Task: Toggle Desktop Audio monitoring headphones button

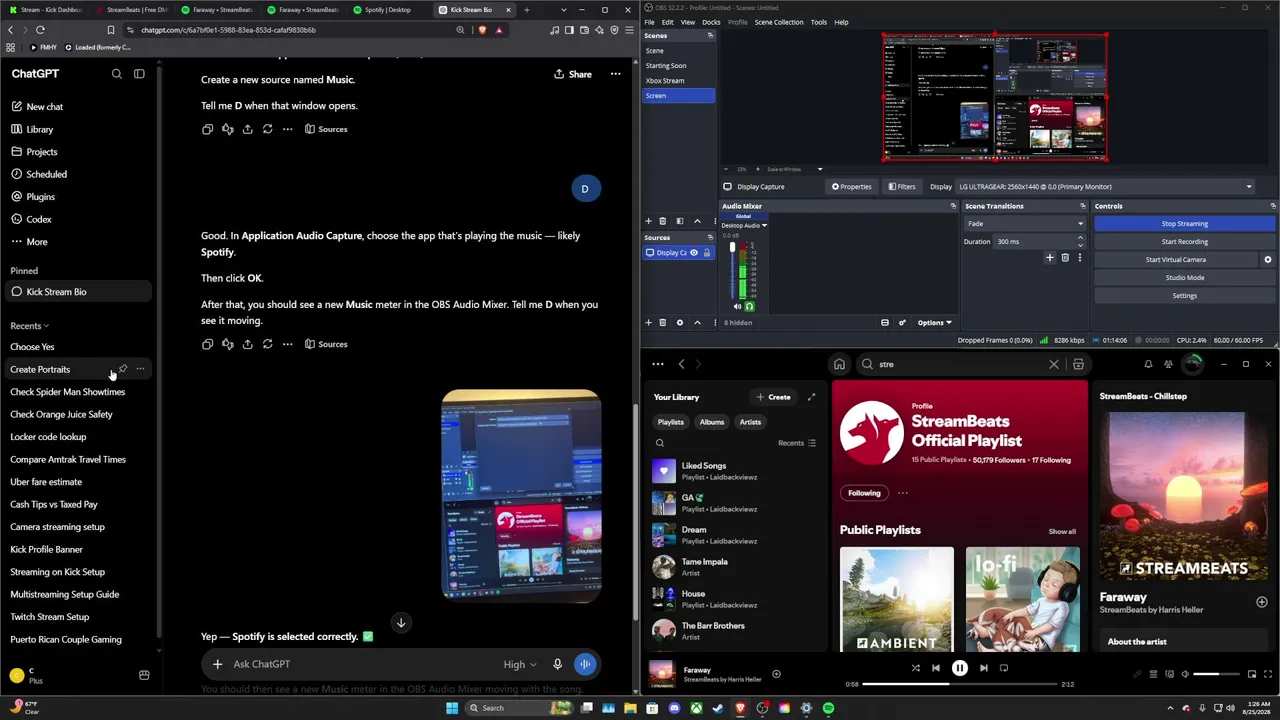Action: tap(749, 306)
